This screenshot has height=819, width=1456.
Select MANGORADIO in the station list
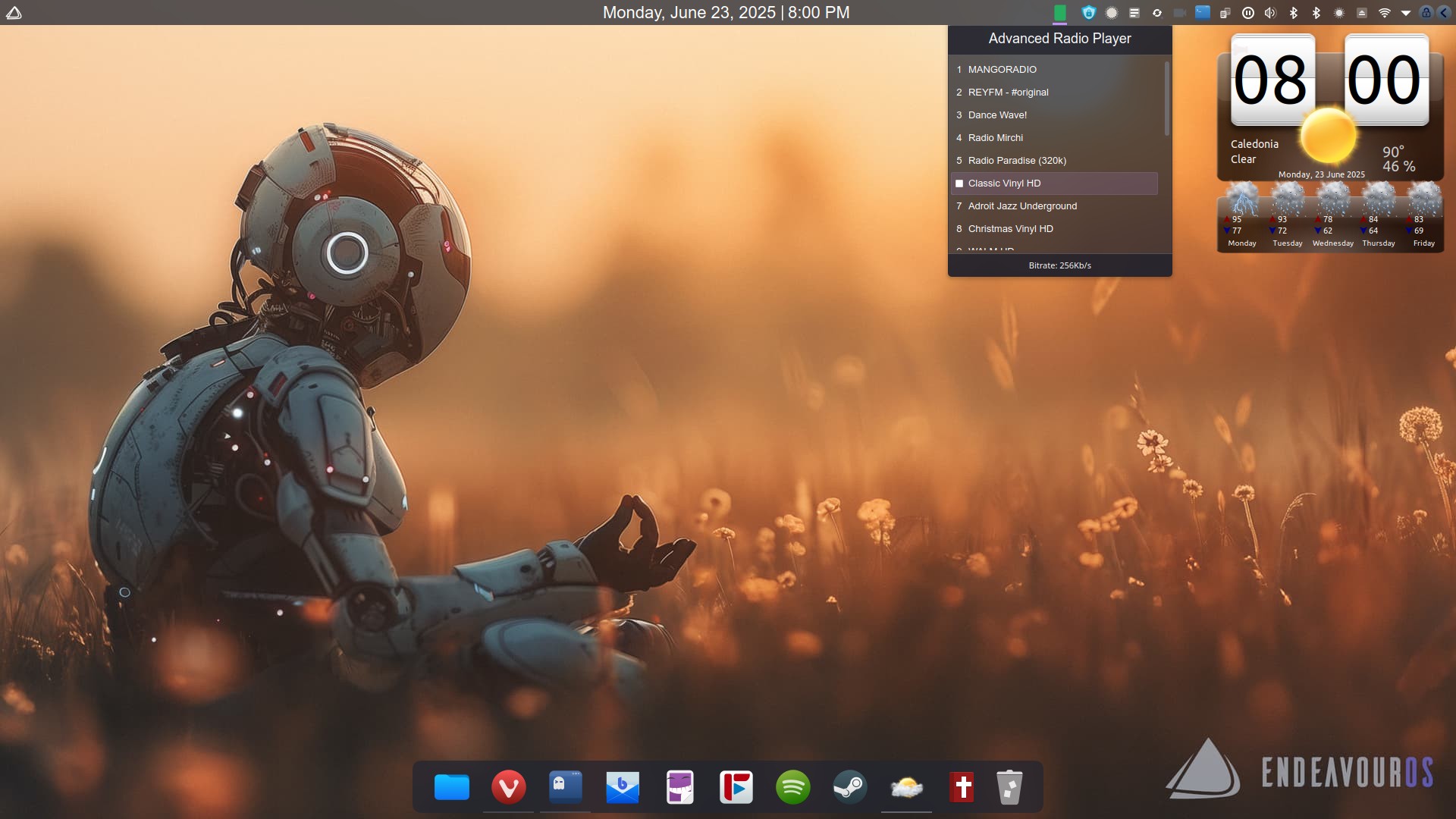click(x=1002, y=70)
